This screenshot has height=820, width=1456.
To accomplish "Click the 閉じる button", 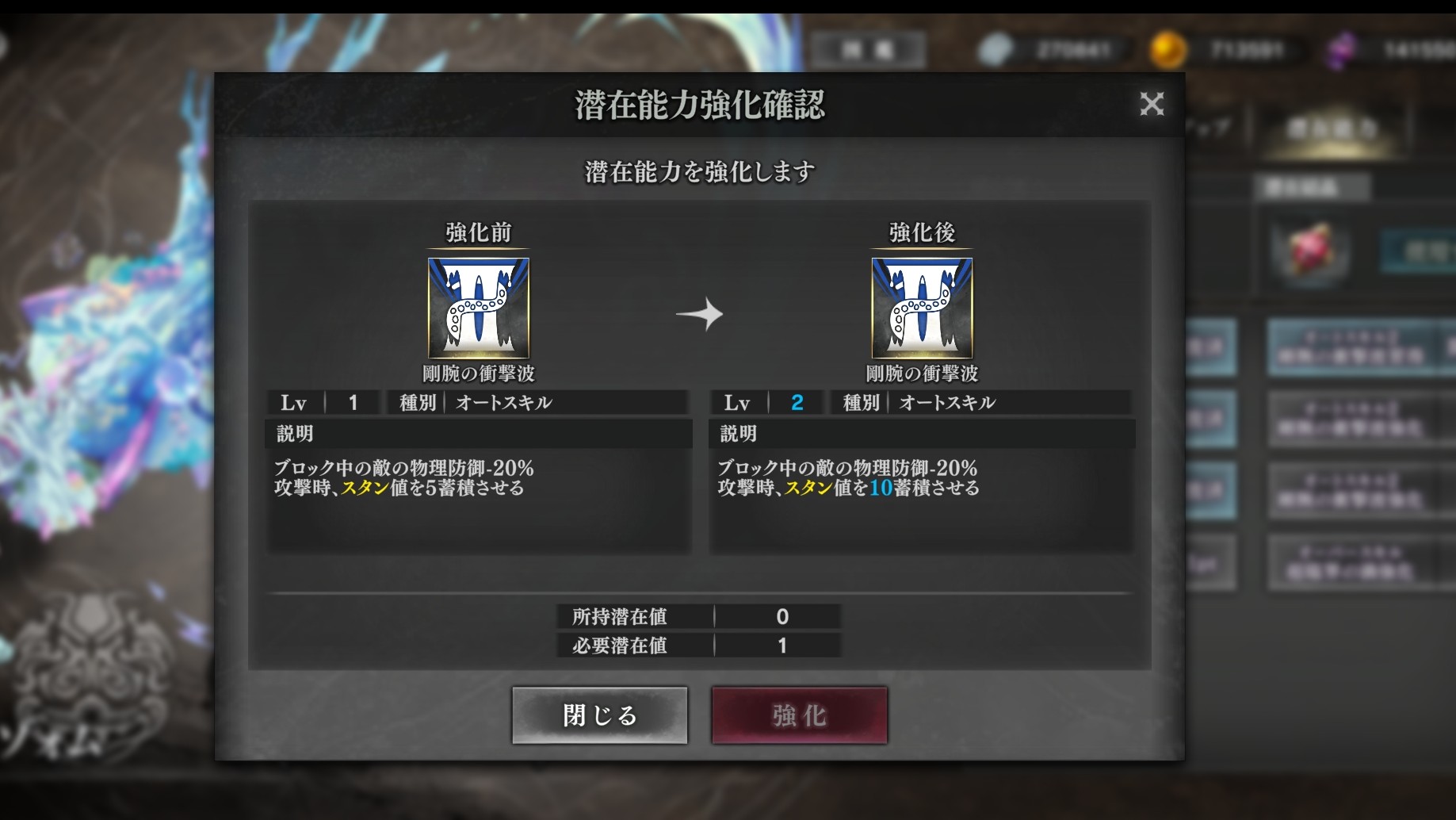I will [x=600, y=715].
